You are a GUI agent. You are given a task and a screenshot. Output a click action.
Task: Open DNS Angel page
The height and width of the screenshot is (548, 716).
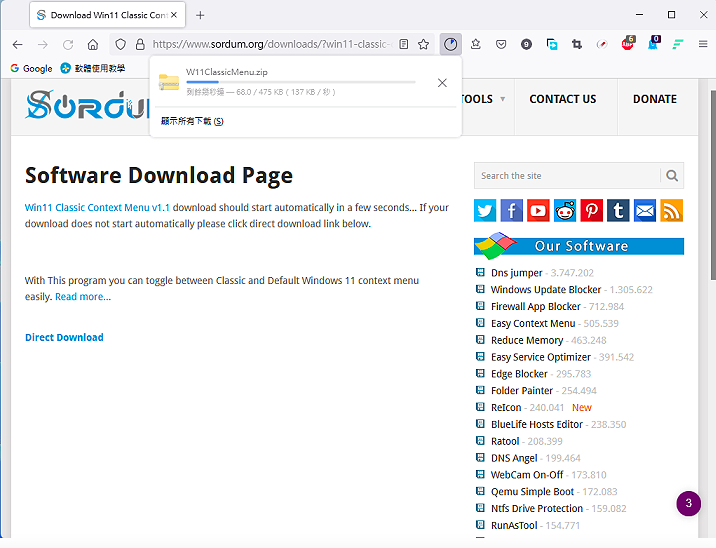click(514, 458)
